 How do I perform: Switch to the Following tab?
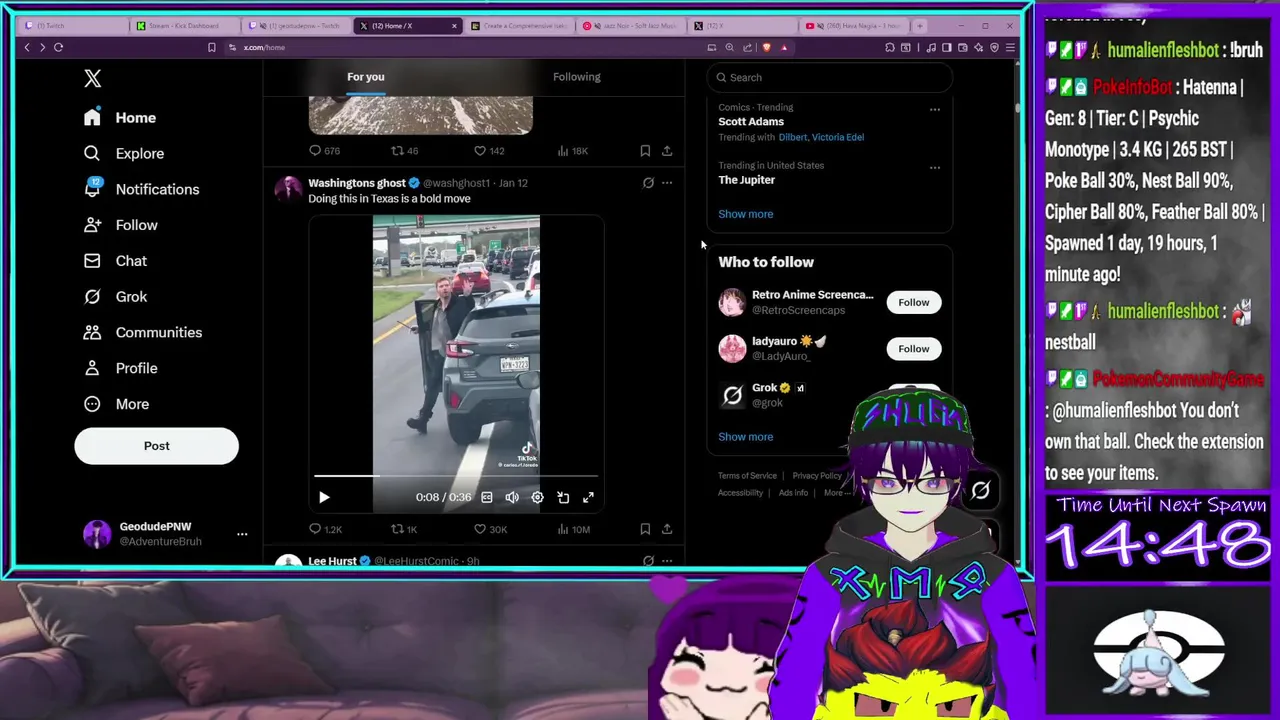pos(577,77)
